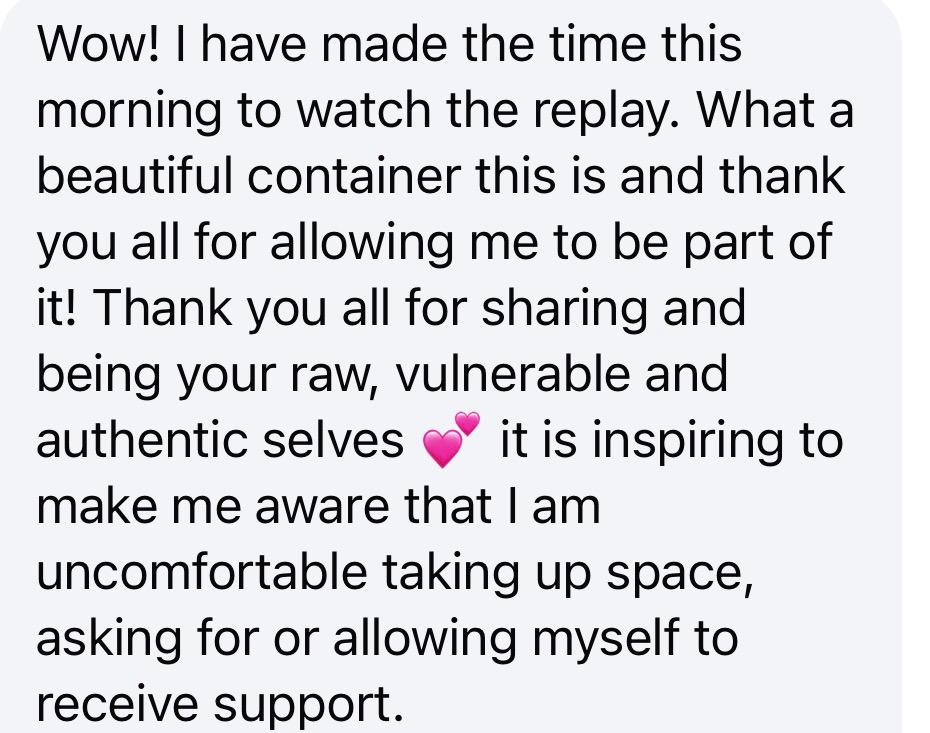Click the word "uncomfortable" in the message
The height and width of the screenshot is (733, 930).
(202, 571)
